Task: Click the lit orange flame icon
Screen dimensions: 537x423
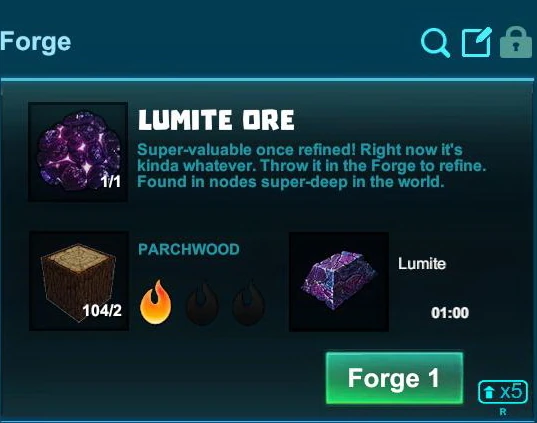Action: [x=155, y=302]
